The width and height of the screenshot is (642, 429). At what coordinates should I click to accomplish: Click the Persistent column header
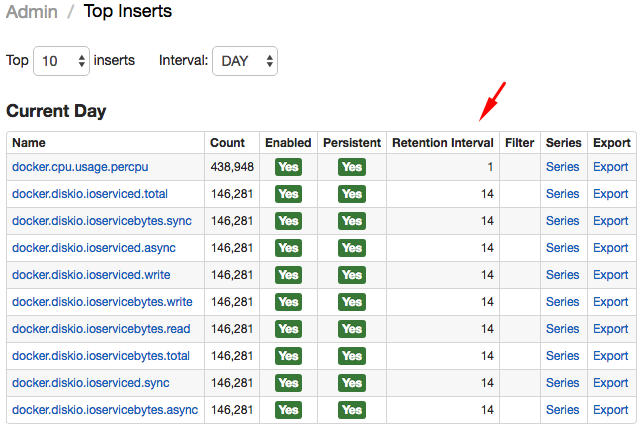coord(352,143)
